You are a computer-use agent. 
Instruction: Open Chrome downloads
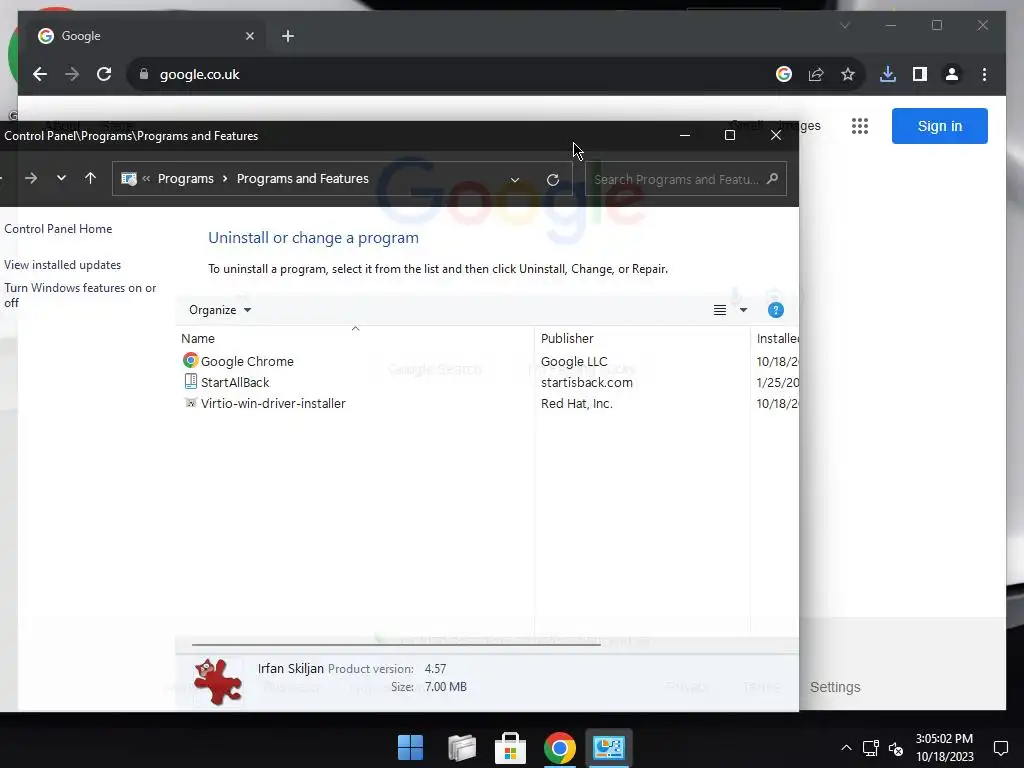pos(888,74)
